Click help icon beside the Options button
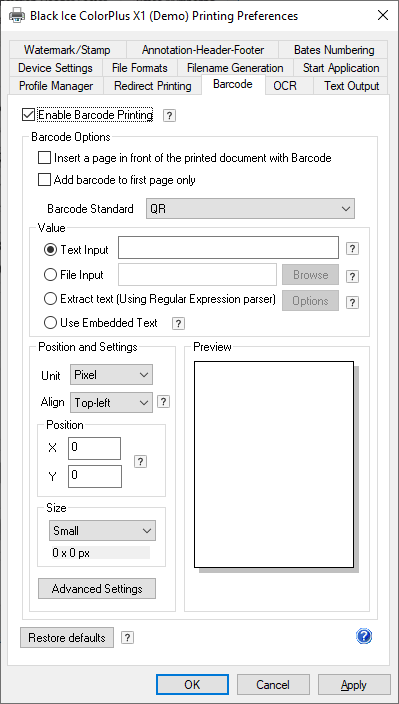Viewport: 399px width, 704px height. pos(353,303)
